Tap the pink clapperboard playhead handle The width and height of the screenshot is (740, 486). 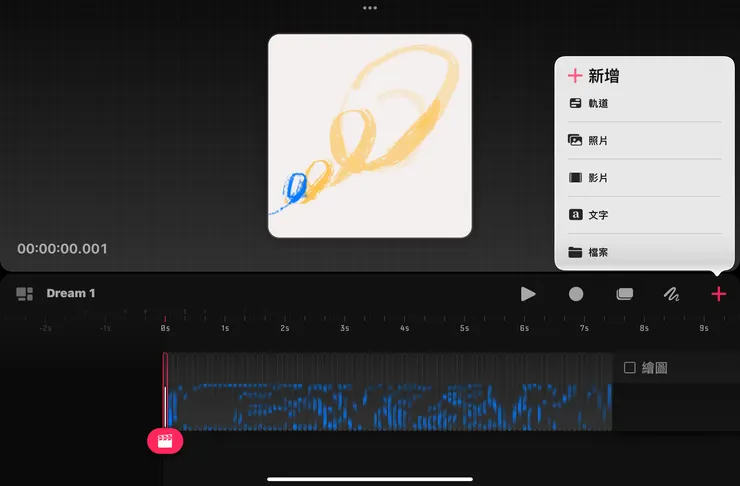(165, 441)
